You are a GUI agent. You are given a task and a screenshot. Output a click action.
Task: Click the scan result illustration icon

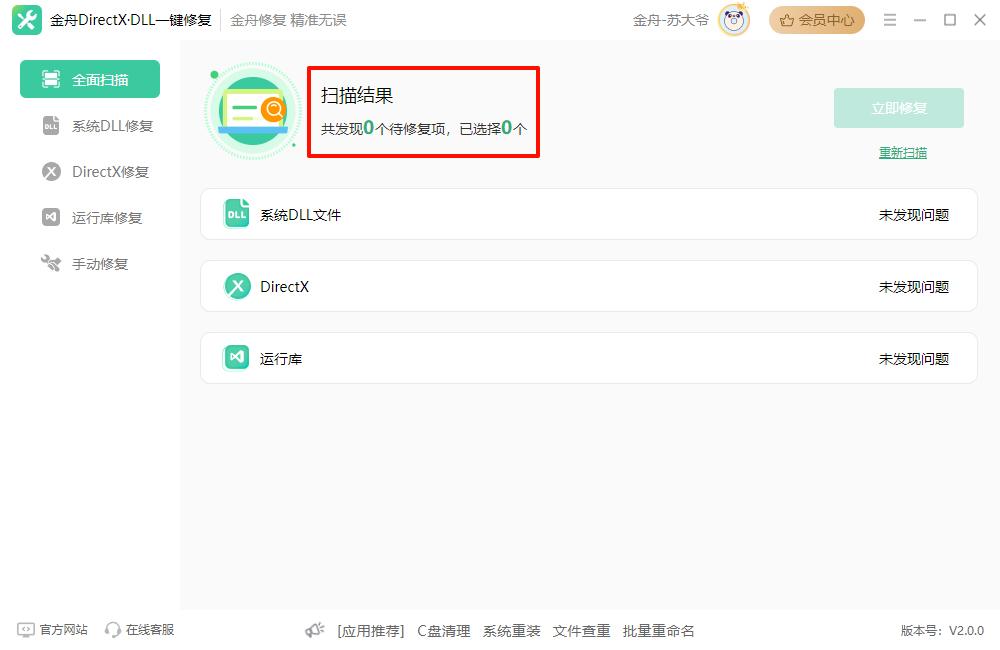254,109
